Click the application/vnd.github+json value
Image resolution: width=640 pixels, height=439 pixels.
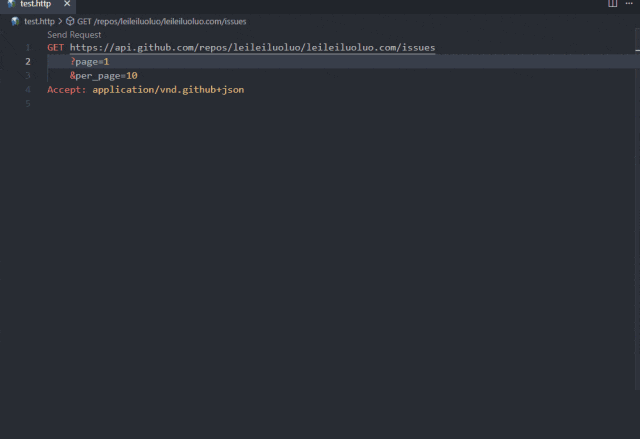(168, 90)
